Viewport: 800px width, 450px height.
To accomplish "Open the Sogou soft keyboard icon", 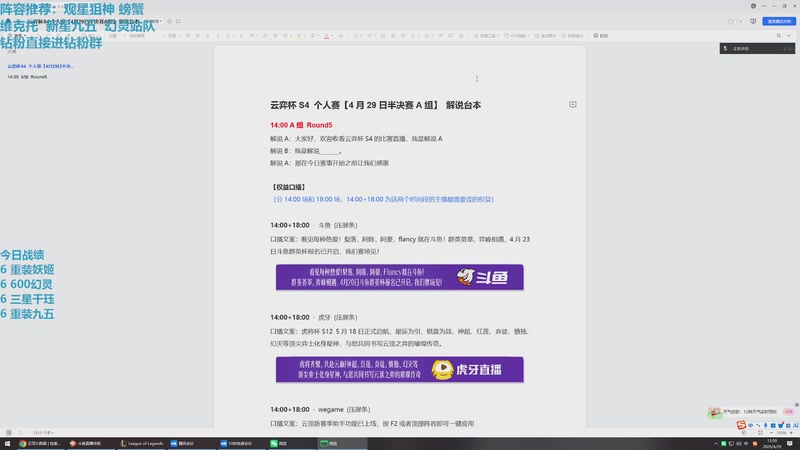I will 773,425.
